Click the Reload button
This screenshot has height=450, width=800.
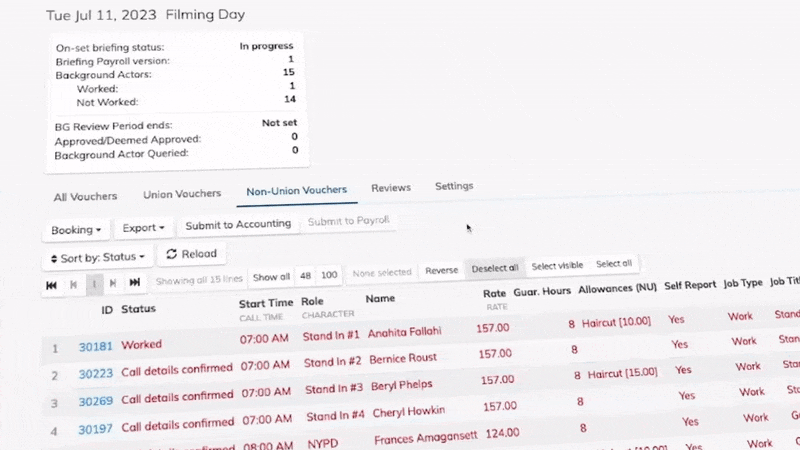pyautogui.click(x=191, y=255)
